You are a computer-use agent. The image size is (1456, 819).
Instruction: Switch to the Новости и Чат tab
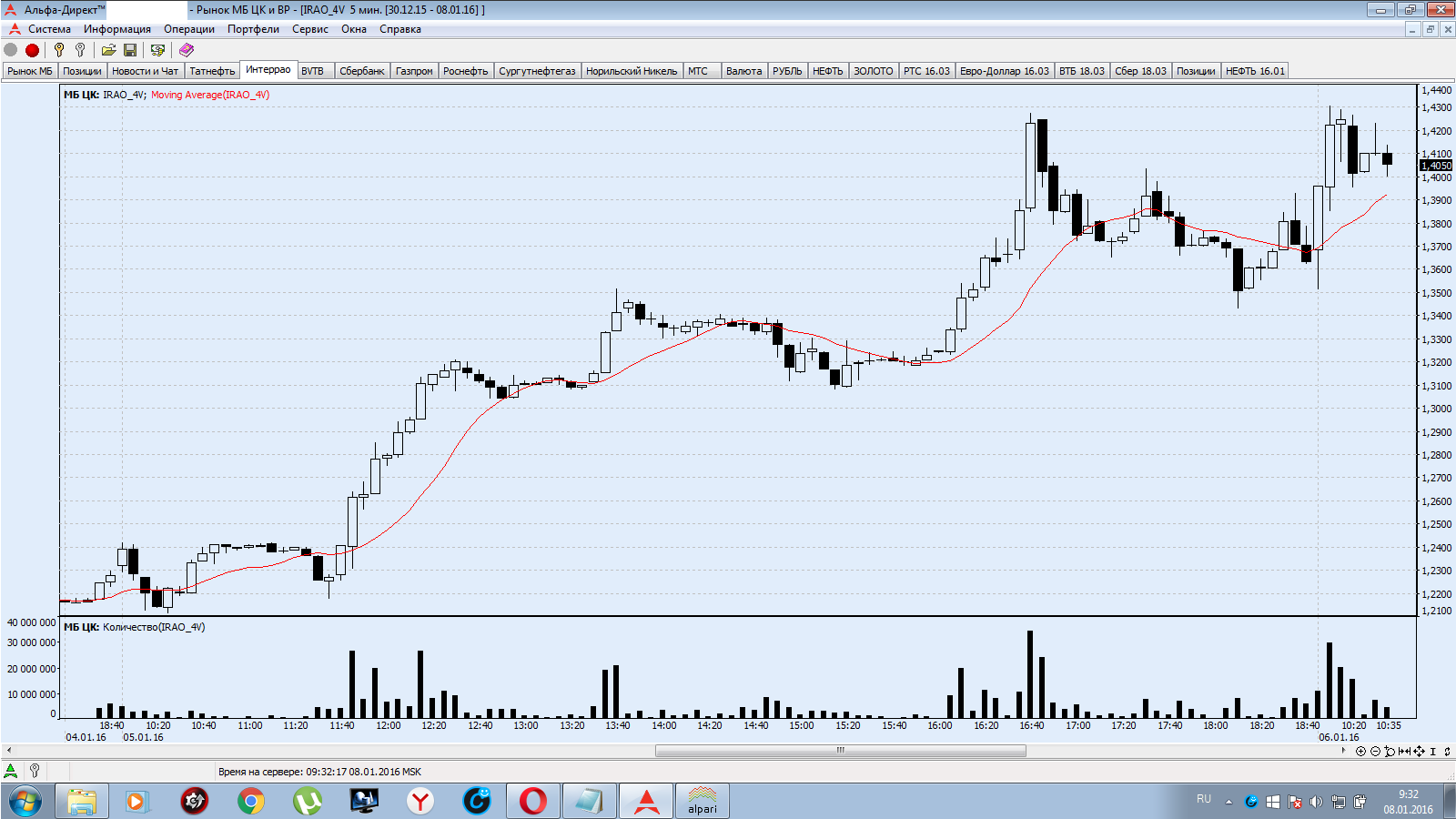146,71
